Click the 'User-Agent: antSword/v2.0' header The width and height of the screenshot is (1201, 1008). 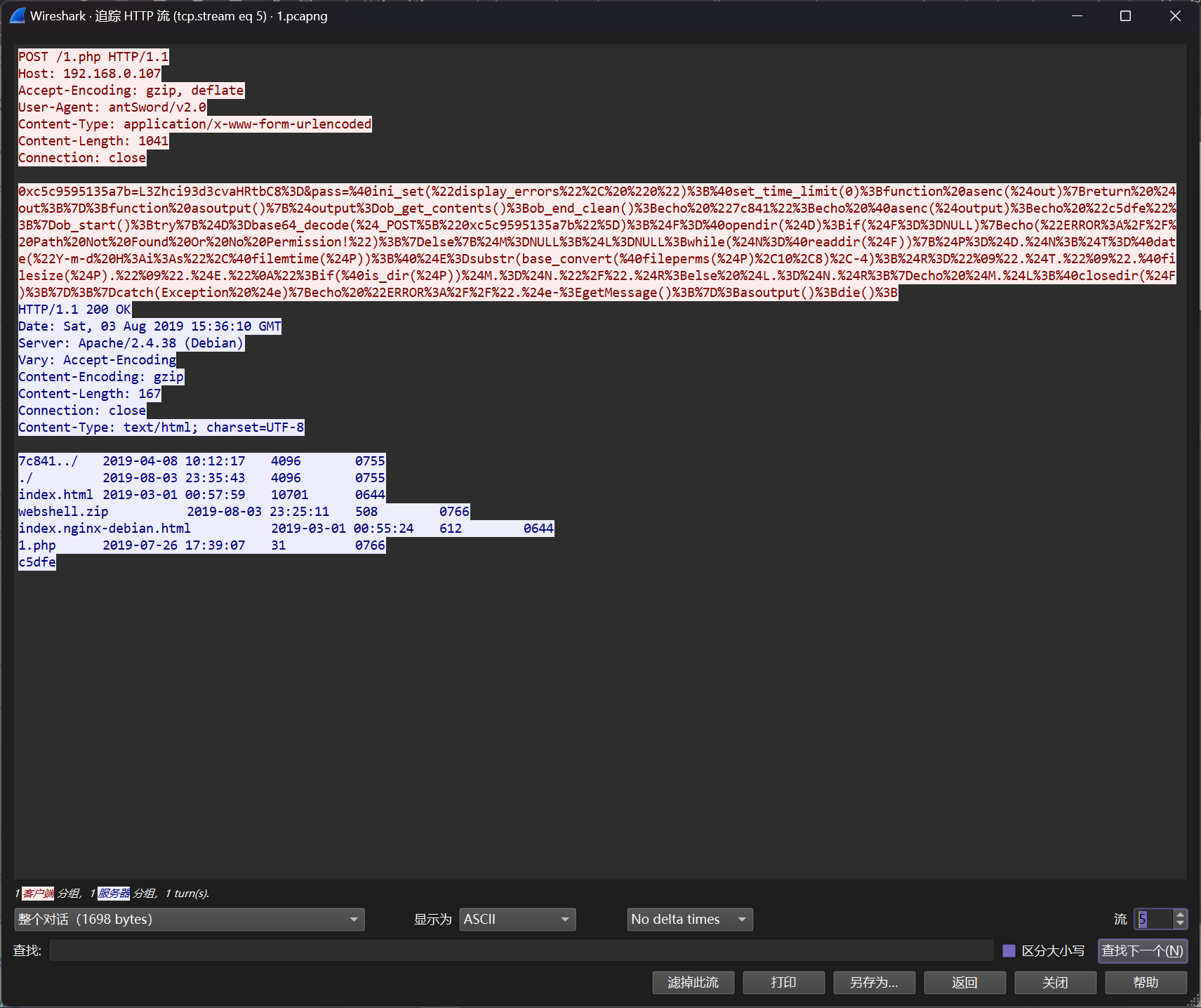click(x=112, y=107)
